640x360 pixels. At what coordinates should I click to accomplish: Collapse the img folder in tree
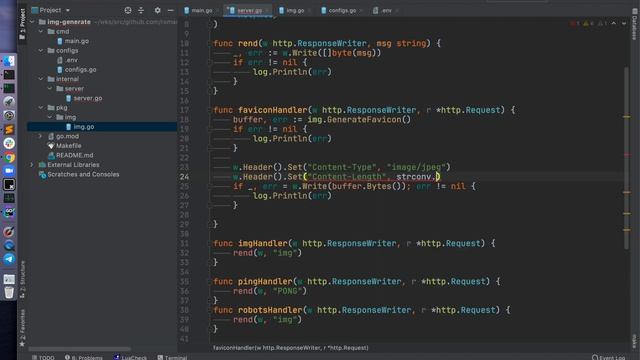(x=50, y=117)
